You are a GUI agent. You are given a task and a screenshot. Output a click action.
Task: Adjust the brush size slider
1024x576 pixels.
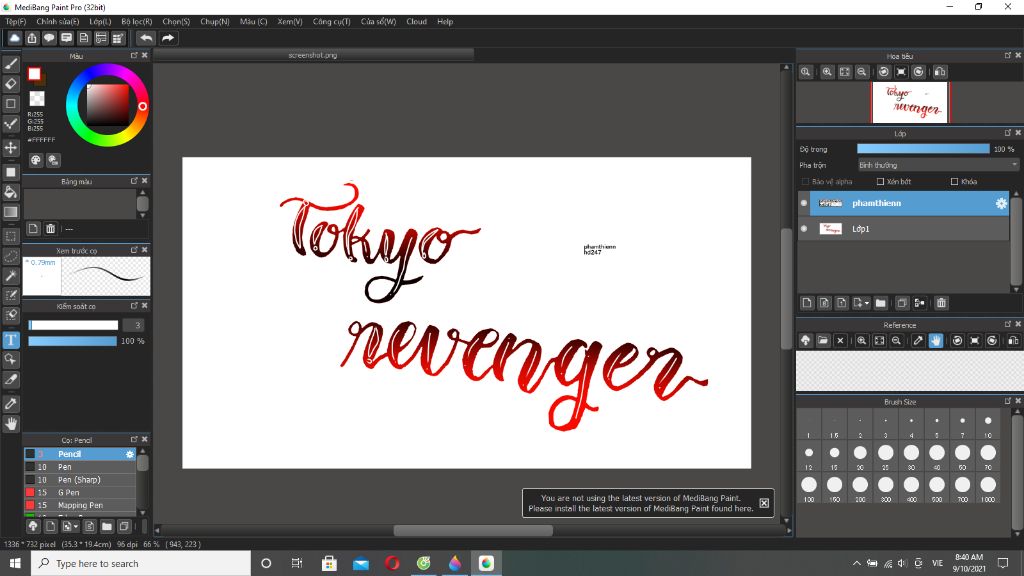73,325
